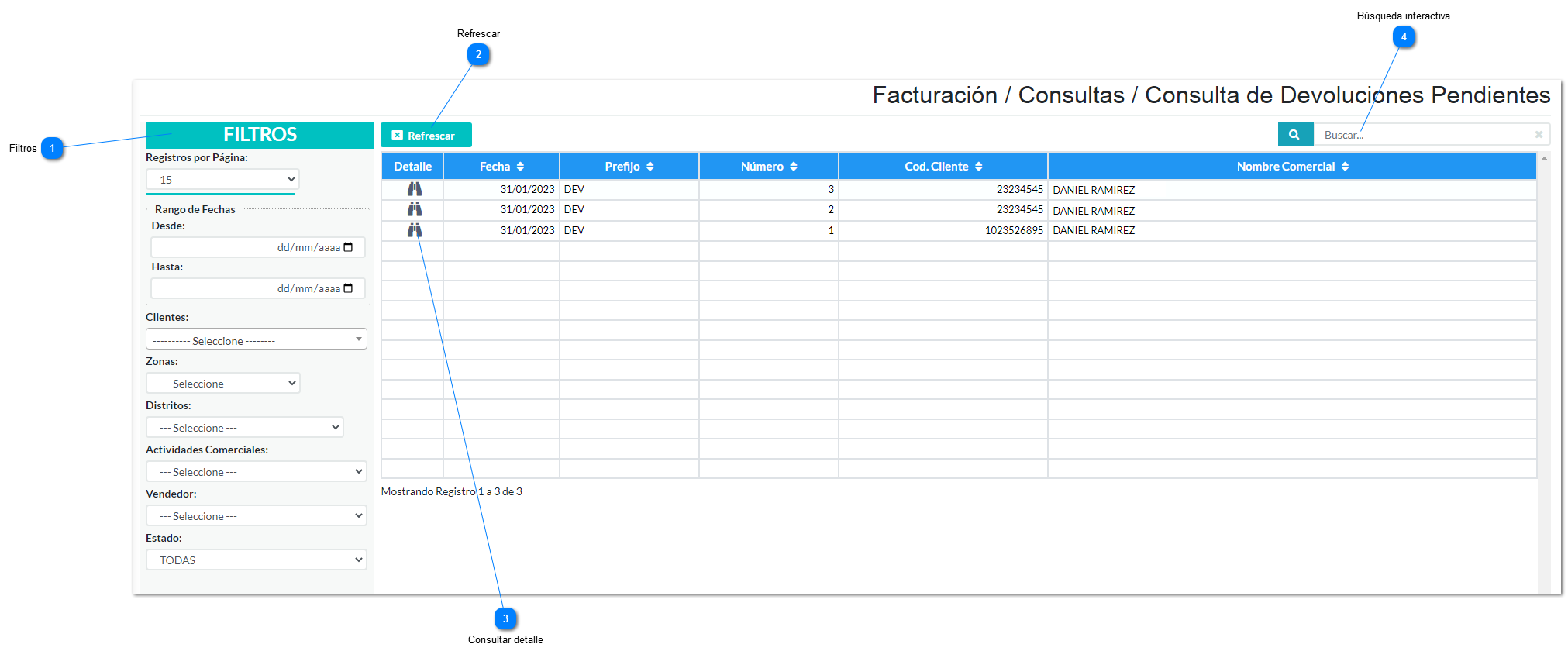Open detail binoculars for row Número 2
The image size is (1568, 658).
415,209
